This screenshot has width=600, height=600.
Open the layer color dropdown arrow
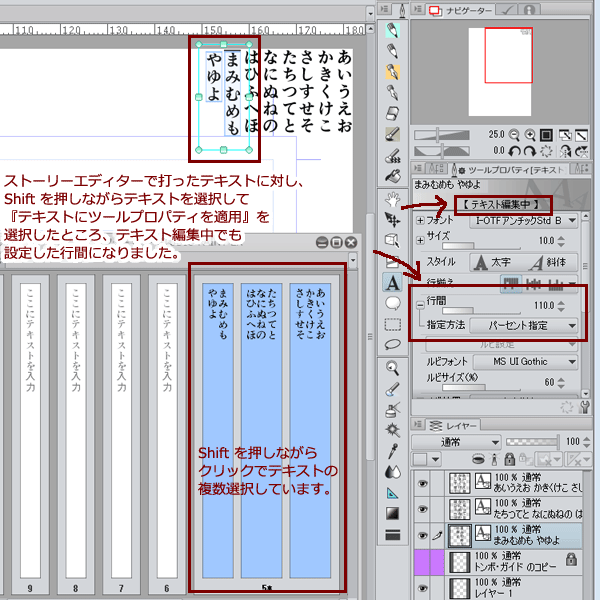click(x=436, y=459)
